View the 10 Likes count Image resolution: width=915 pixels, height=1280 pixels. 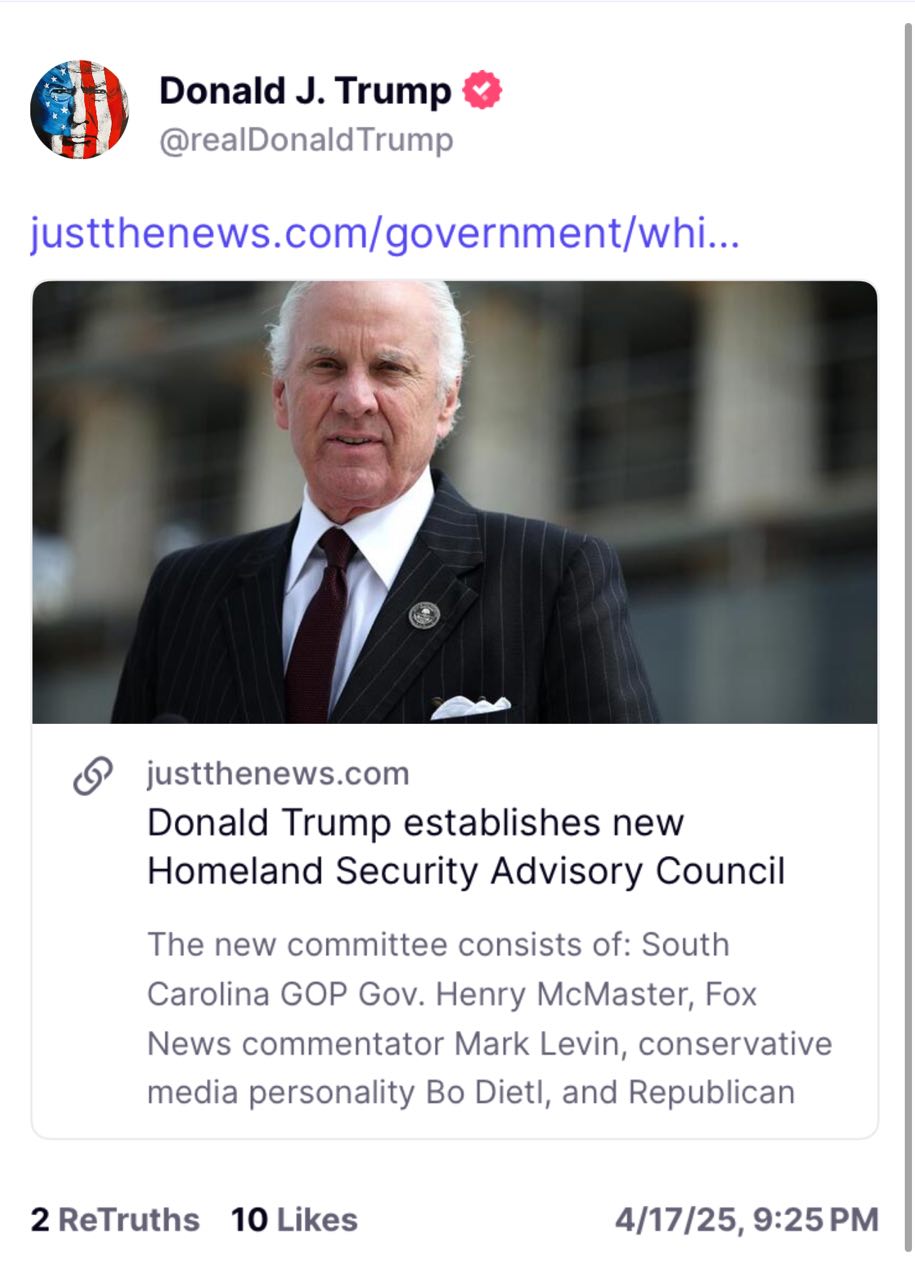(x=294, y=1220)
